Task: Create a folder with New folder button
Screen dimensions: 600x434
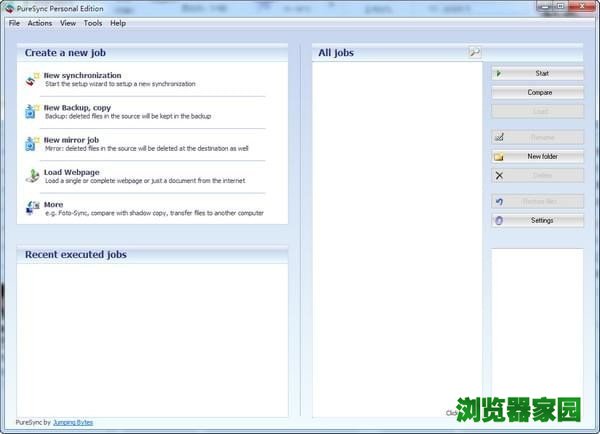Action: click(x=537, y=156)
